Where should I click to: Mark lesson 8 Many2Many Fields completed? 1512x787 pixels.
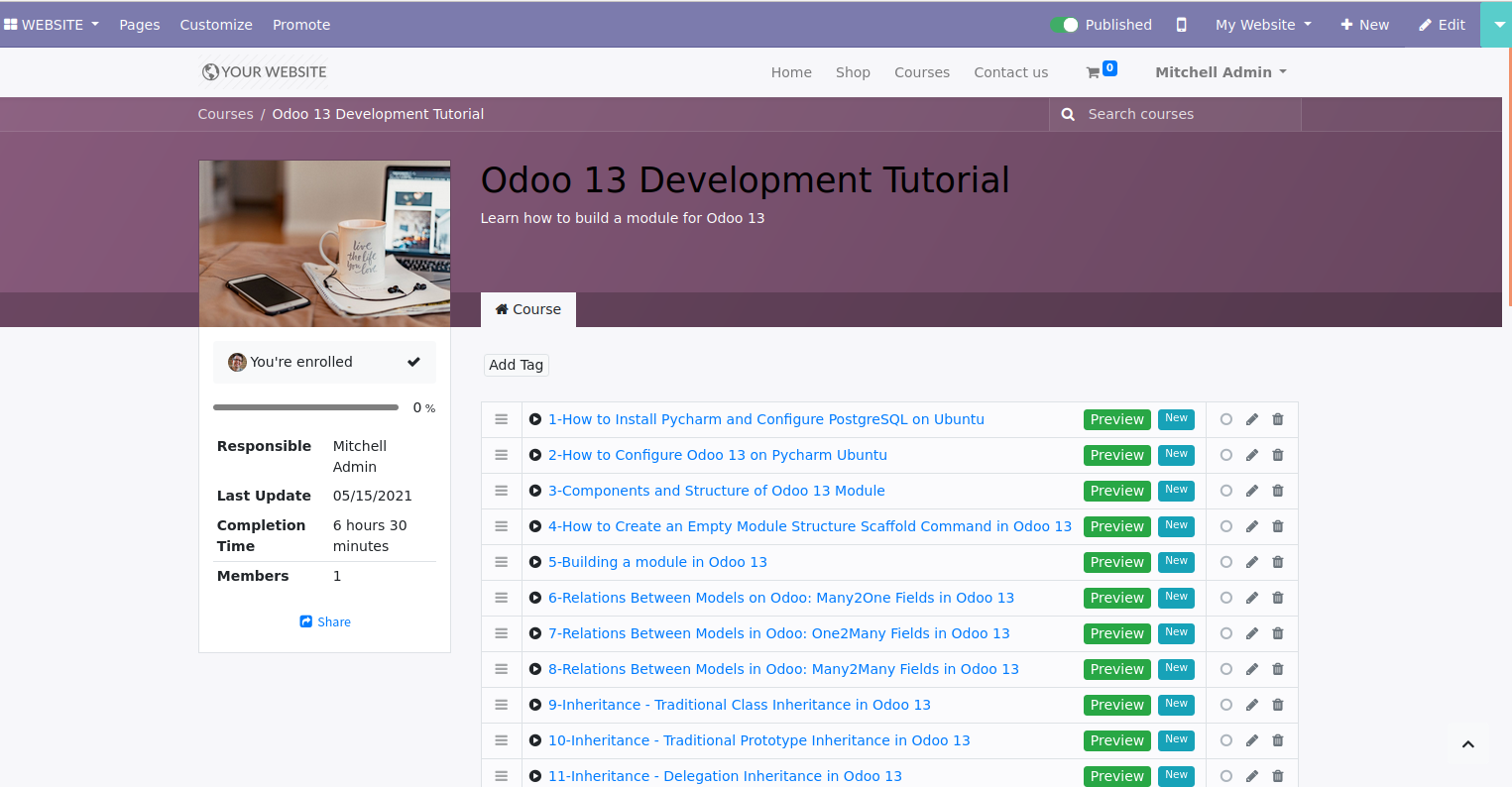tap(1226, 669)
